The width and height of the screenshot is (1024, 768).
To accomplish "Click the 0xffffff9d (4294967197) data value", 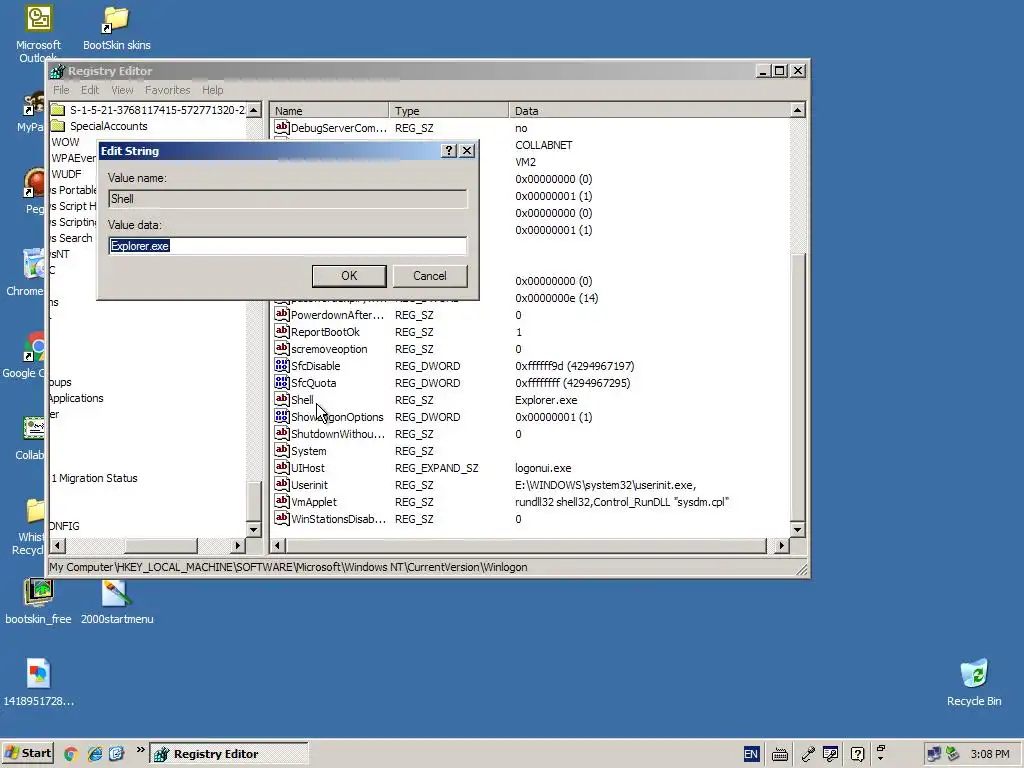I will coord(574,366).
